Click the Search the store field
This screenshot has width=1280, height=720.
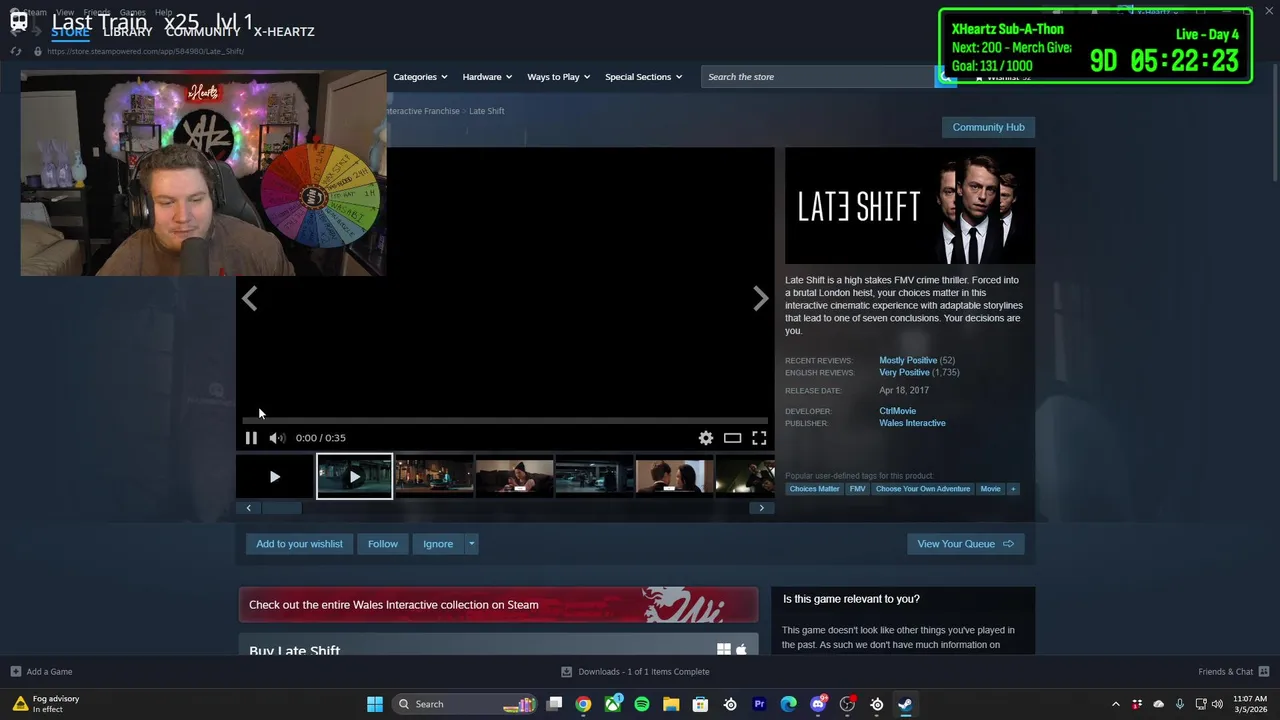[818, 77]
